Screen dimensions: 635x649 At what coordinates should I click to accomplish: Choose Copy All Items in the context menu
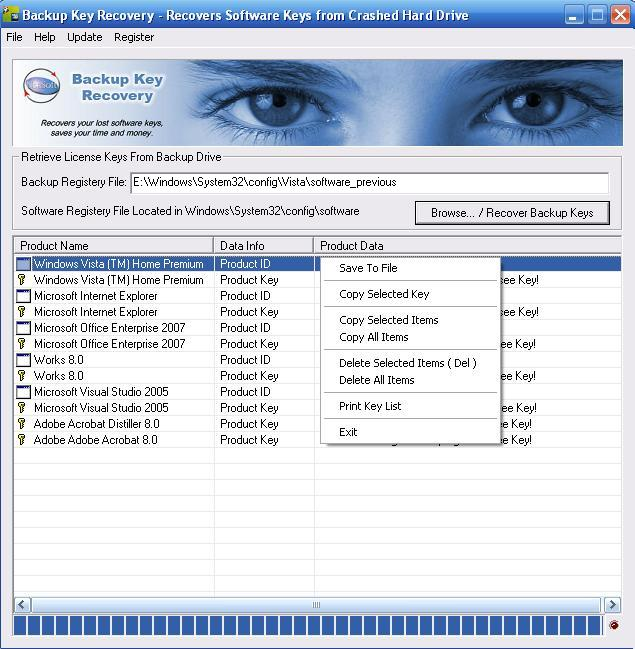411,337
